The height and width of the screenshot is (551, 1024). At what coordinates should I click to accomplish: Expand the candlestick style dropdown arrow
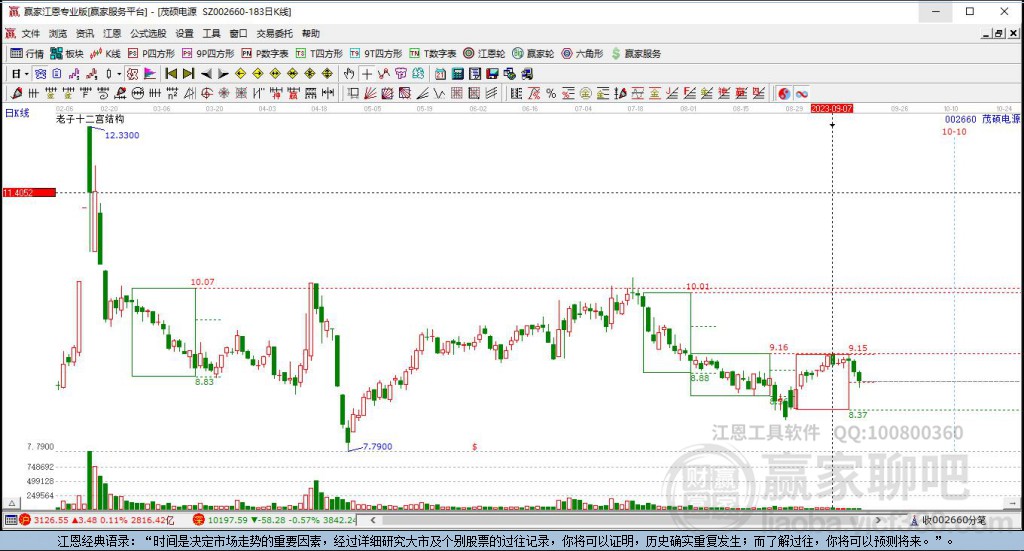point(119,74)
